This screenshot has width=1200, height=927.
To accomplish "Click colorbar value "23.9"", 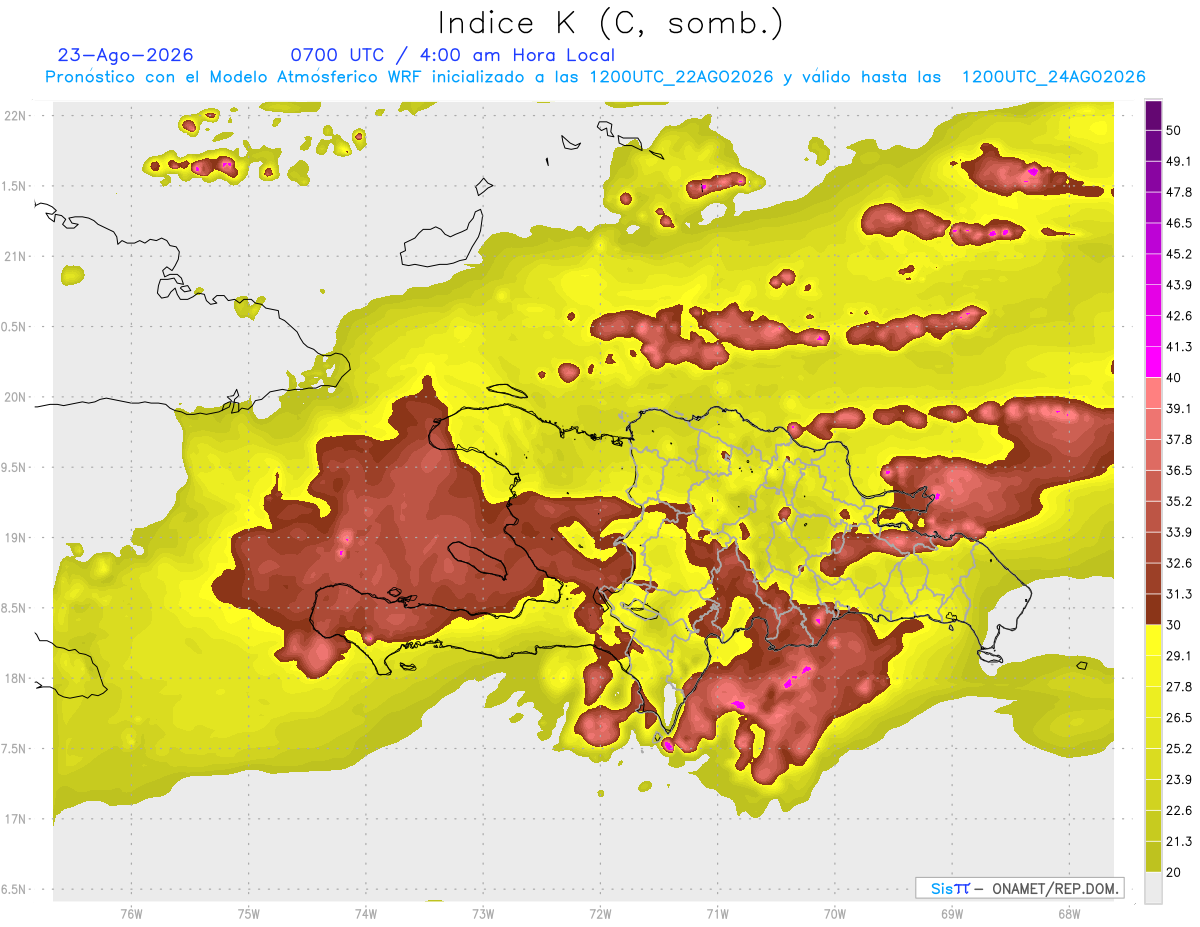I will point(1179,780).
